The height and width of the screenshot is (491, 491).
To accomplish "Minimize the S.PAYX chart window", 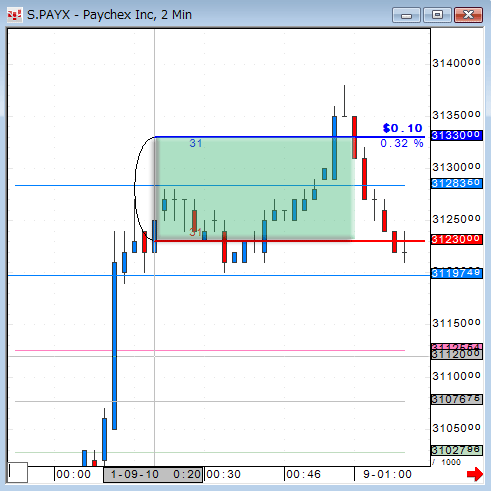I will (406, 15).
